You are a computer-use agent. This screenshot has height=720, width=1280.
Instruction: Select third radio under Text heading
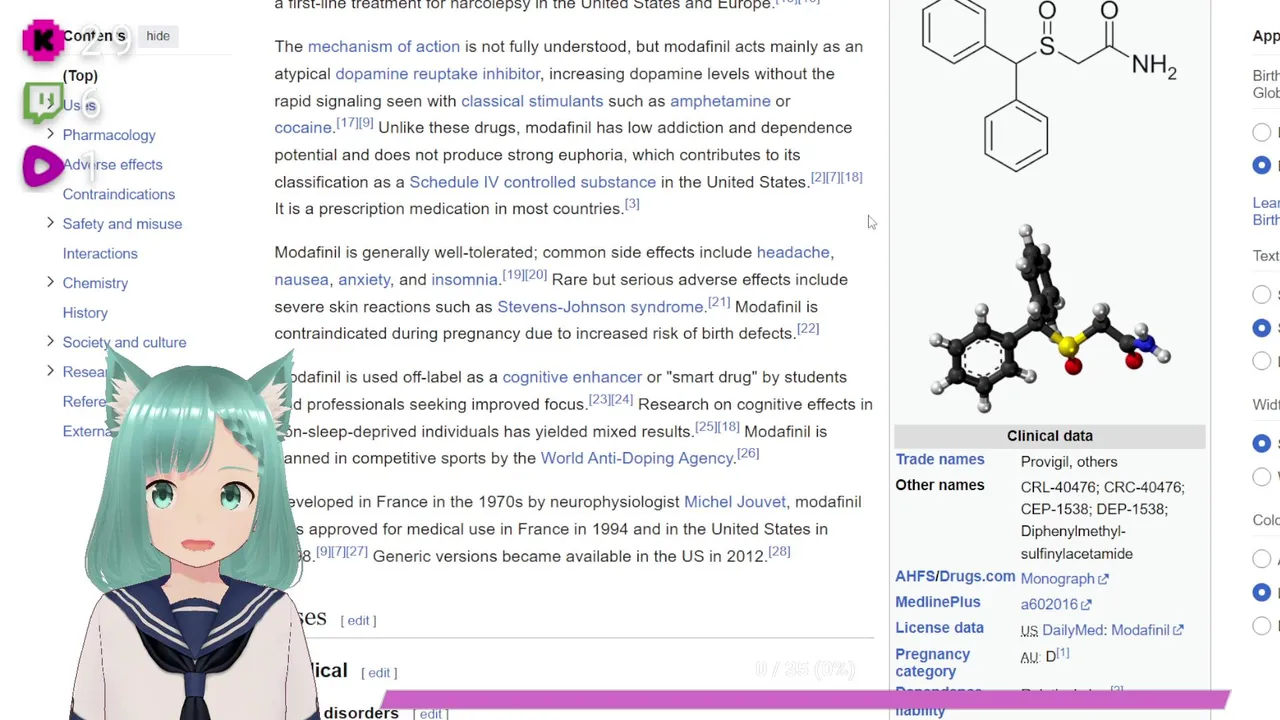click(x=1262, y=360)
